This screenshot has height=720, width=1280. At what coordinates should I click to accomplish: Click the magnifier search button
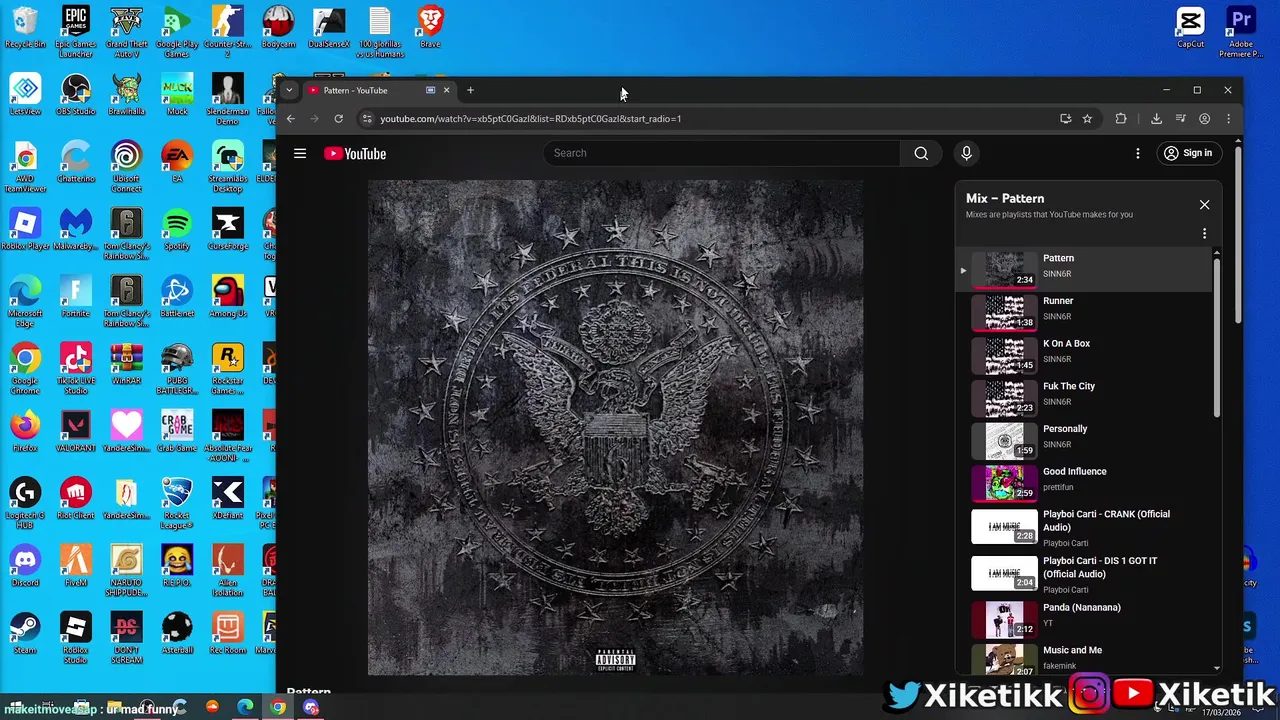click(x=921, y=153)
